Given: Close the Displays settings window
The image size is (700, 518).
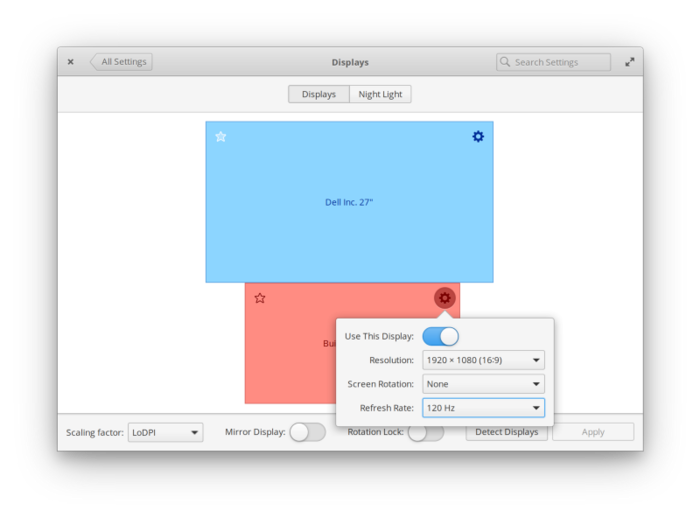Looking at the screenshot, I should [71, 62].
